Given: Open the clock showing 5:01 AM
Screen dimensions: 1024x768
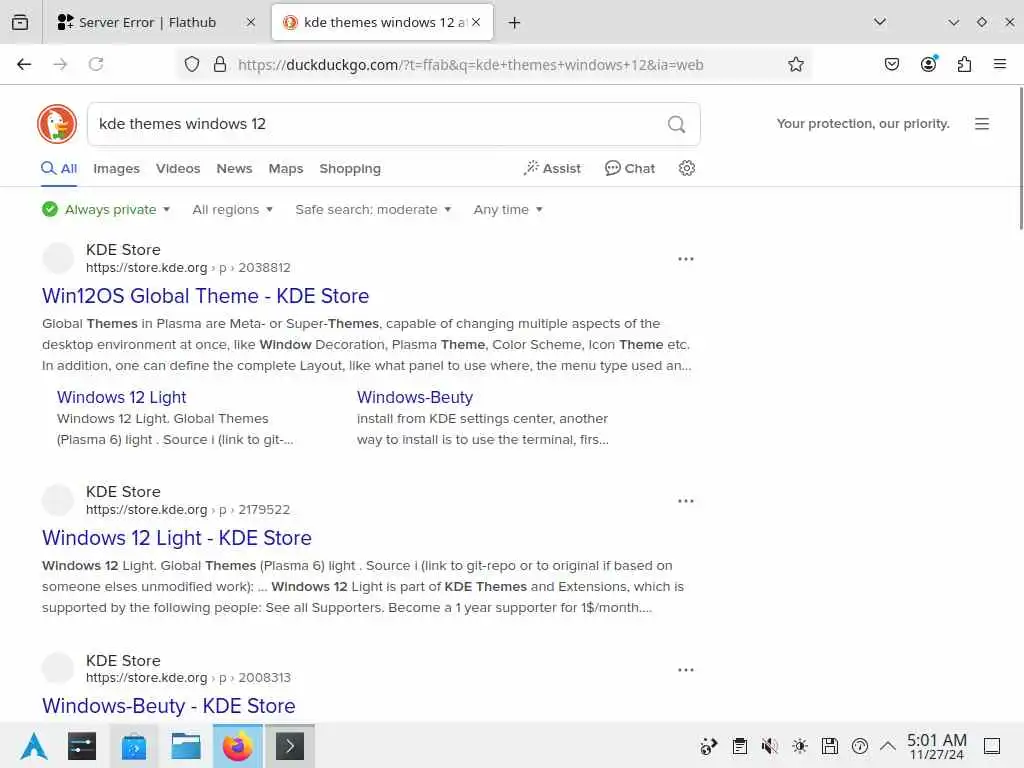Looking at the screenshot, I should (936, 746).
